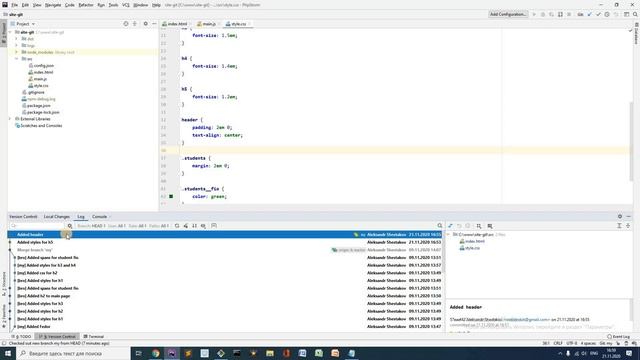The image size is (640, 360).
Task: Open the Version Control panel settings gear
Action: click(x=620, y=217)
